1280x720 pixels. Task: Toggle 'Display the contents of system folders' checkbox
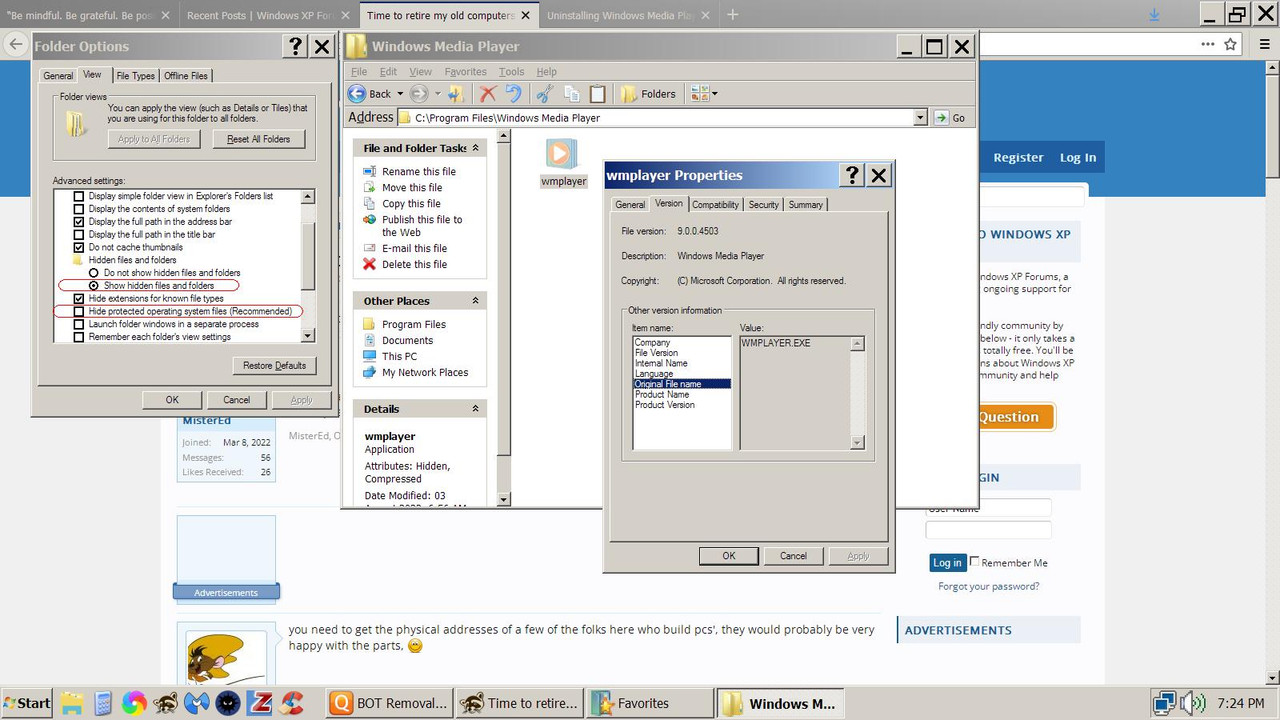tap(79, 209)
